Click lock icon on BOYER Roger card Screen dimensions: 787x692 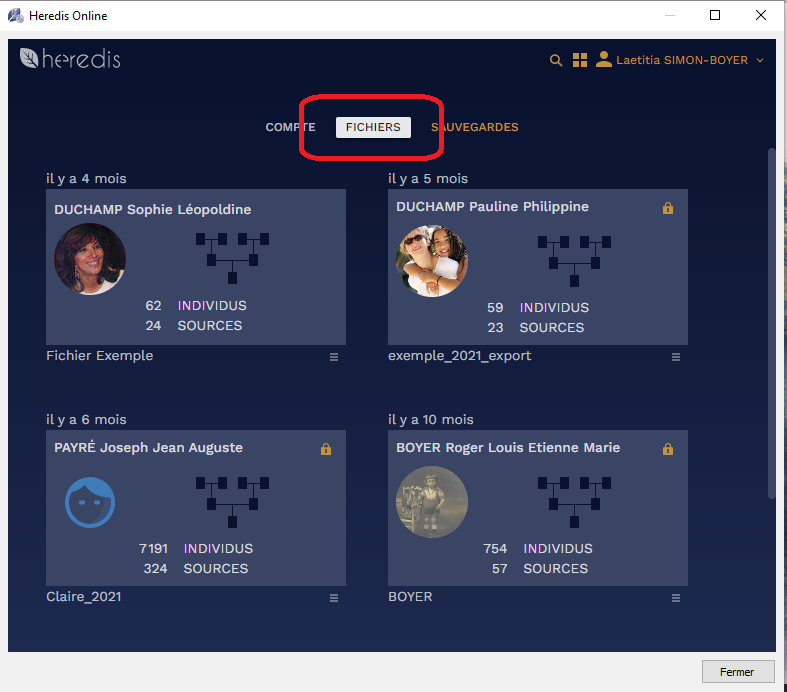pos(668,449)
